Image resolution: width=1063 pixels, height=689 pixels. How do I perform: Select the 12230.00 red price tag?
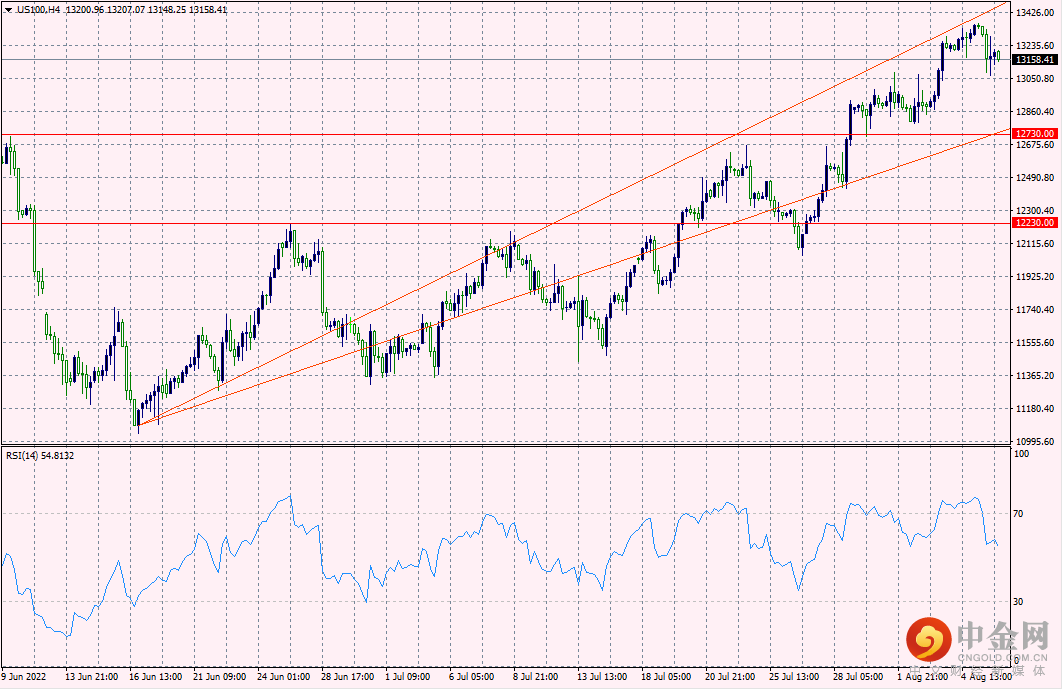click(1035, 223)
